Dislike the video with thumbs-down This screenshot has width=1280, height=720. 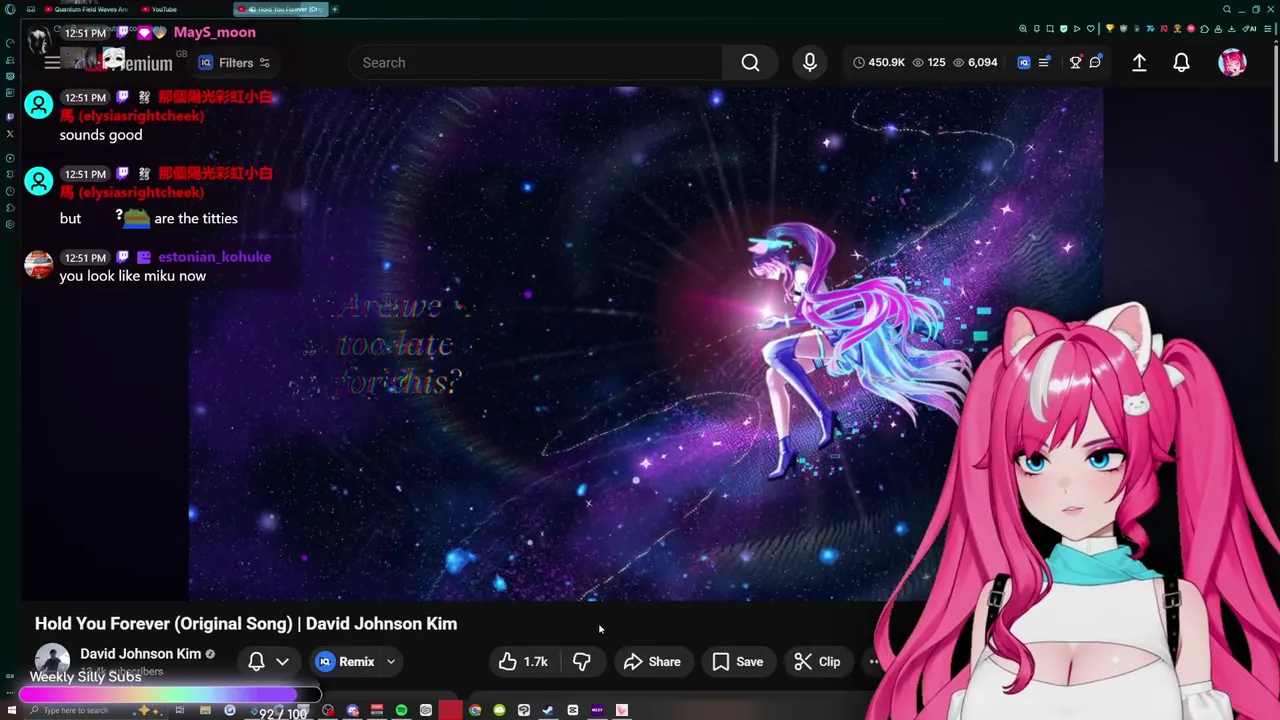[582, 661]
